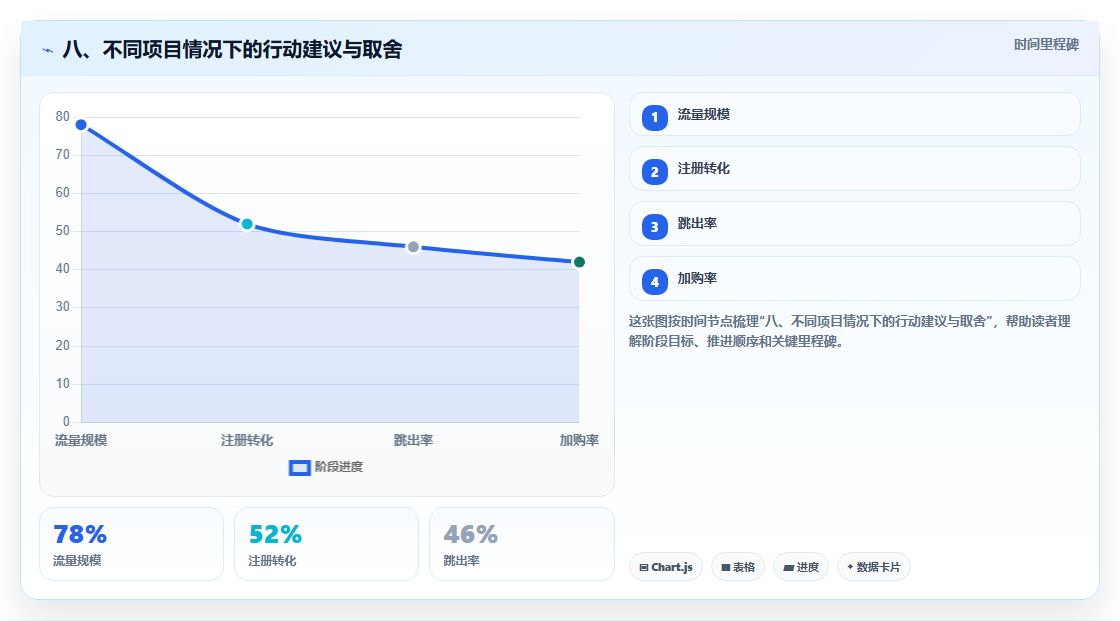Click the 78% value on its stat card
Screen dimensions: 1120x621
80,535
